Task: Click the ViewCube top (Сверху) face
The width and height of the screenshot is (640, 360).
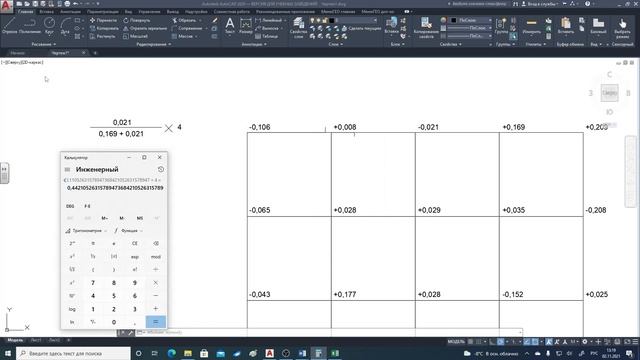Action: (x=609, y=93)
